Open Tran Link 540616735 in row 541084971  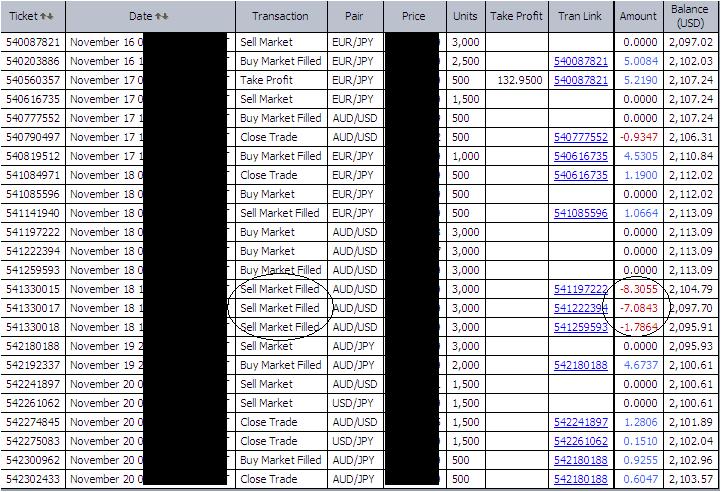coord(581,175)
